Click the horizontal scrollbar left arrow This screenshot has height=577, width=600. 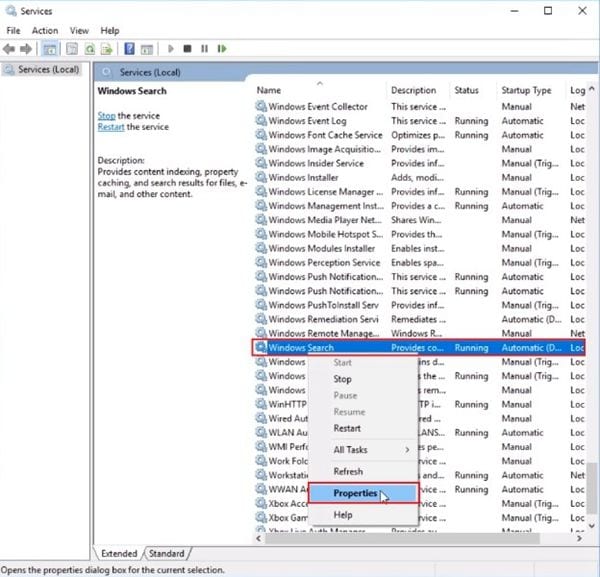(x=259, y=538)
